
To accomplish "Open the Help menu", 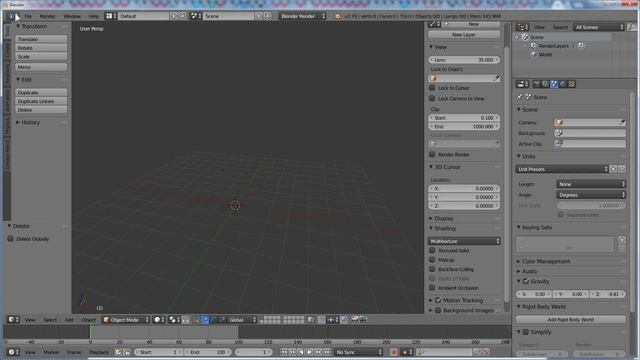I will point(94,16).
